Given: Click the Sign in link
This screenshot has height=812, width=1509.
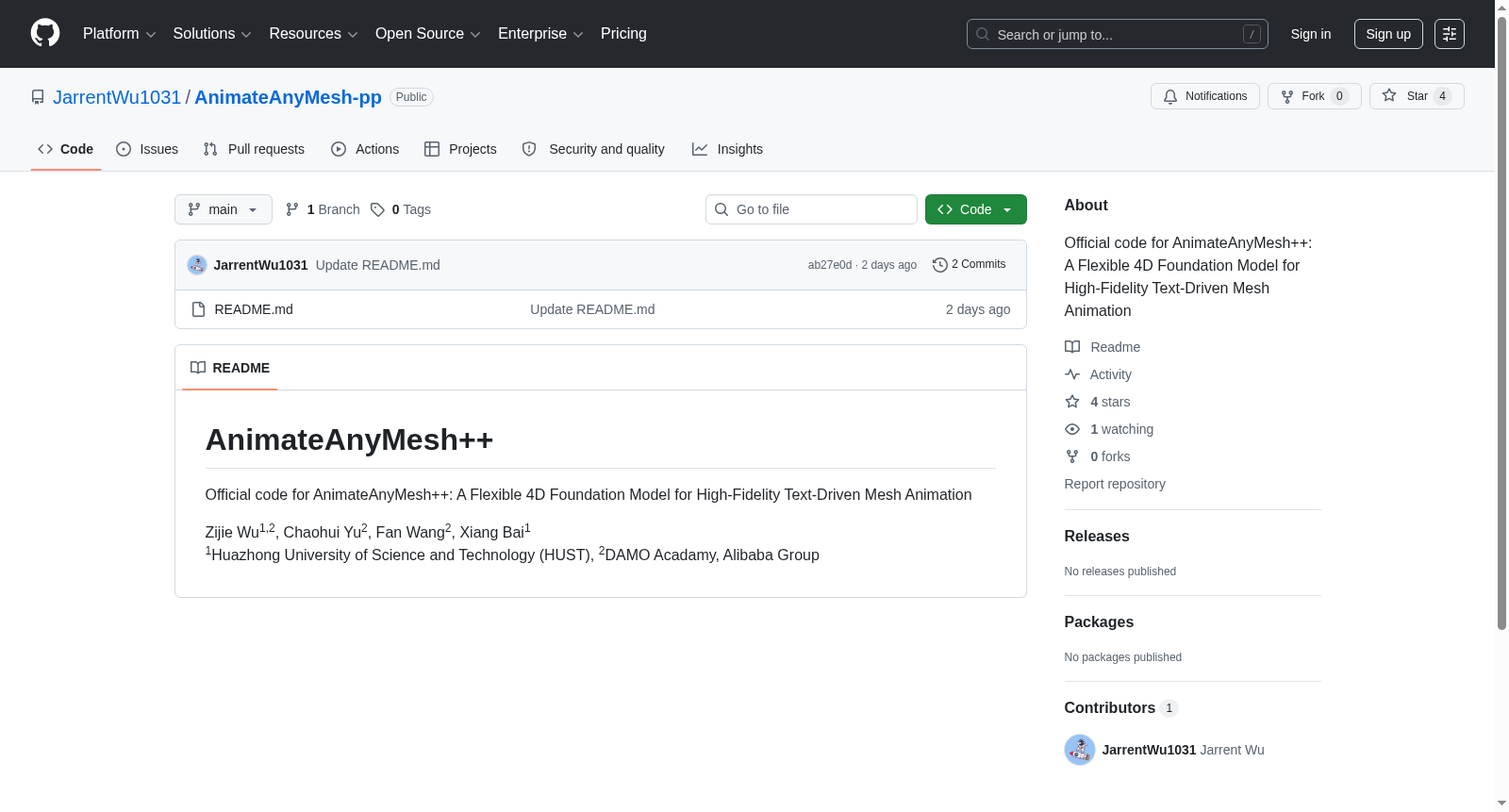Looking at the screenshot, I should [1311, 34].
